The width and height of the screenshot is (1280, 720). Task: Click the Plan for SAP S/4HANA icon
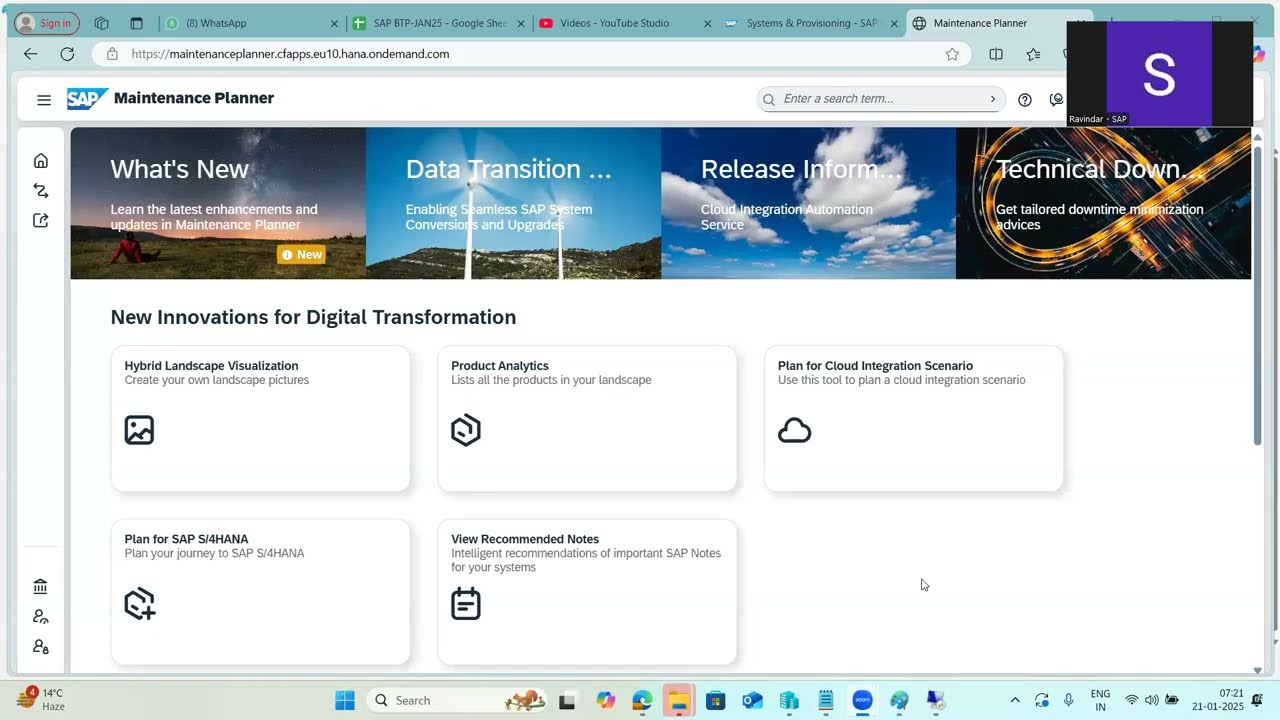click(140, 604)
